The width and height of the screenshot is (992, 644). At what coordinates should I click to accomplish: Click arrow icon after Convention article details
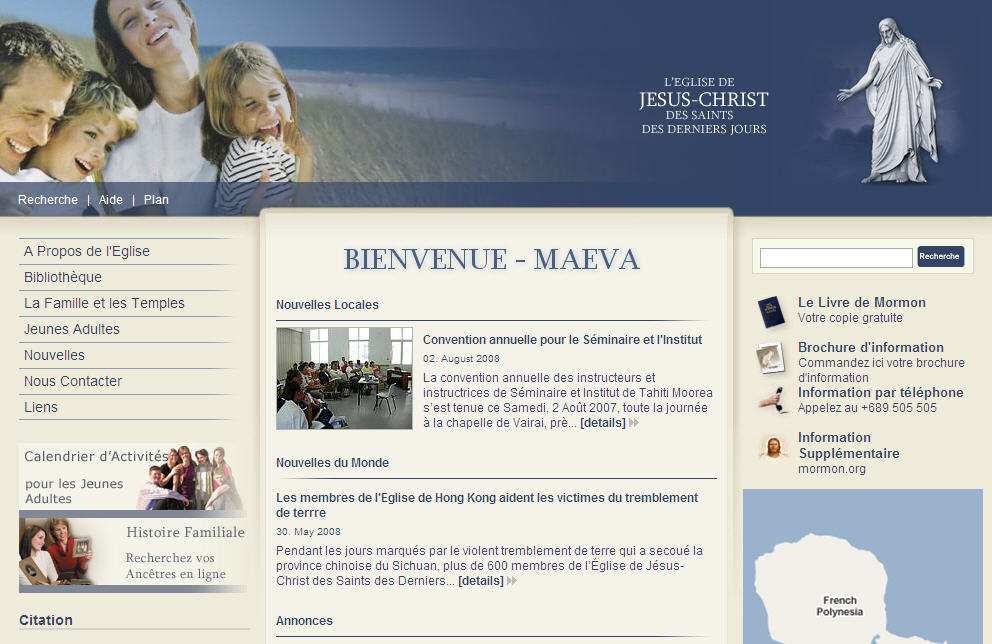tap(634, 423)
